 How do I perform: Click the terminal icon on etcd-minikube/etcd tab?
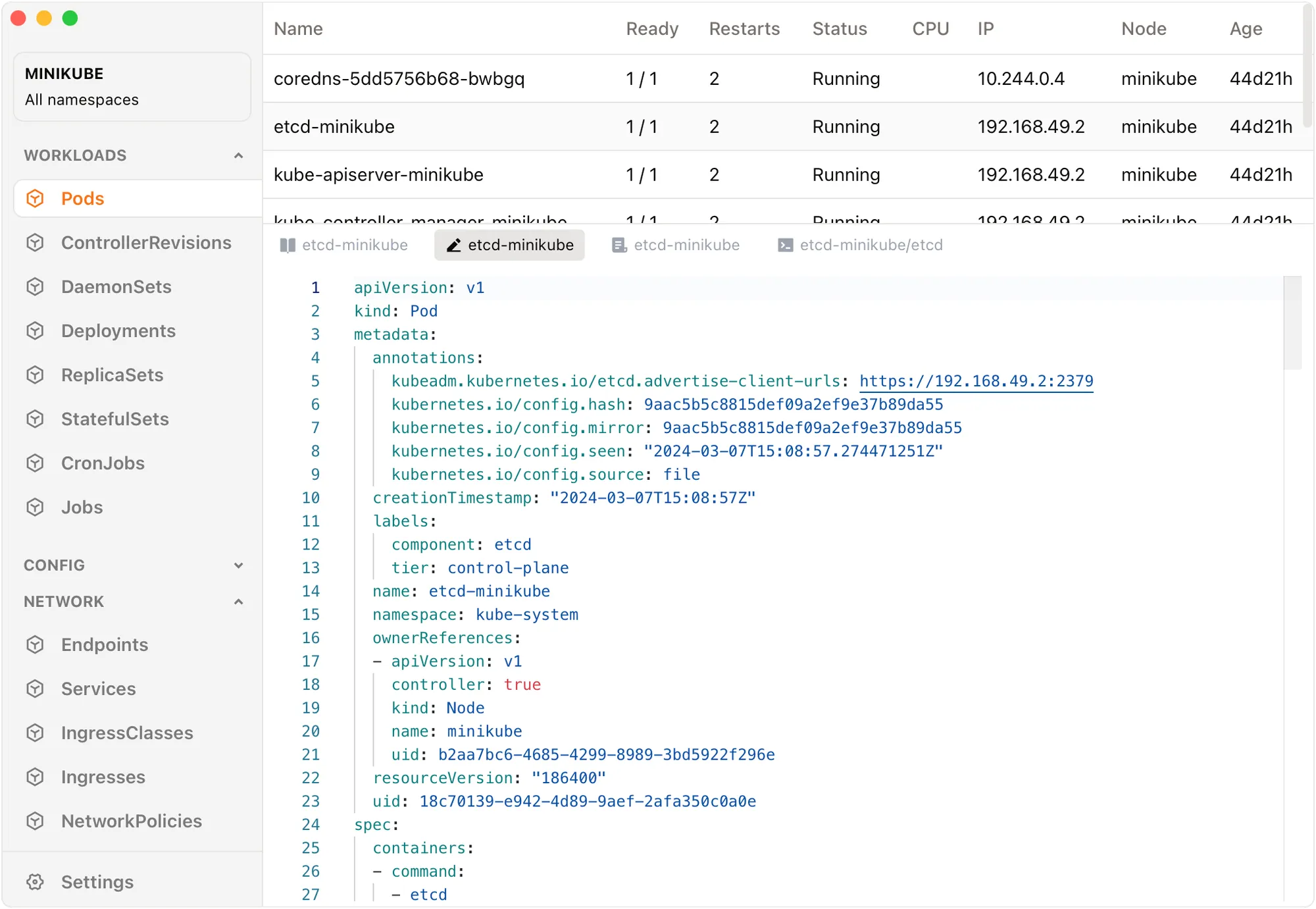[x=785, y=246]
